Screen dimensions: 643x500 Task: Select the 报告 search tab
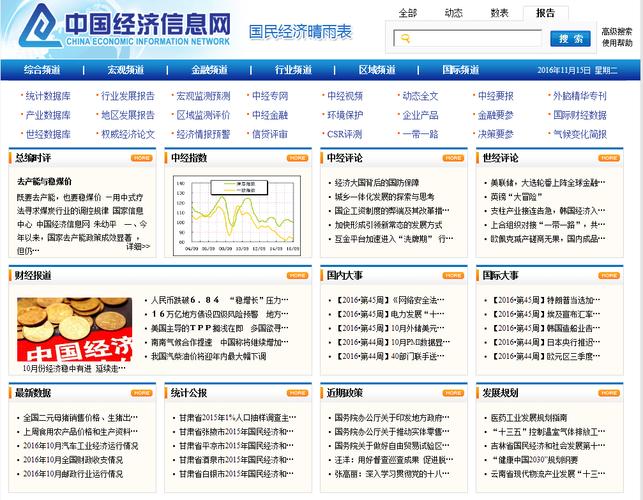tap(545, 13)
